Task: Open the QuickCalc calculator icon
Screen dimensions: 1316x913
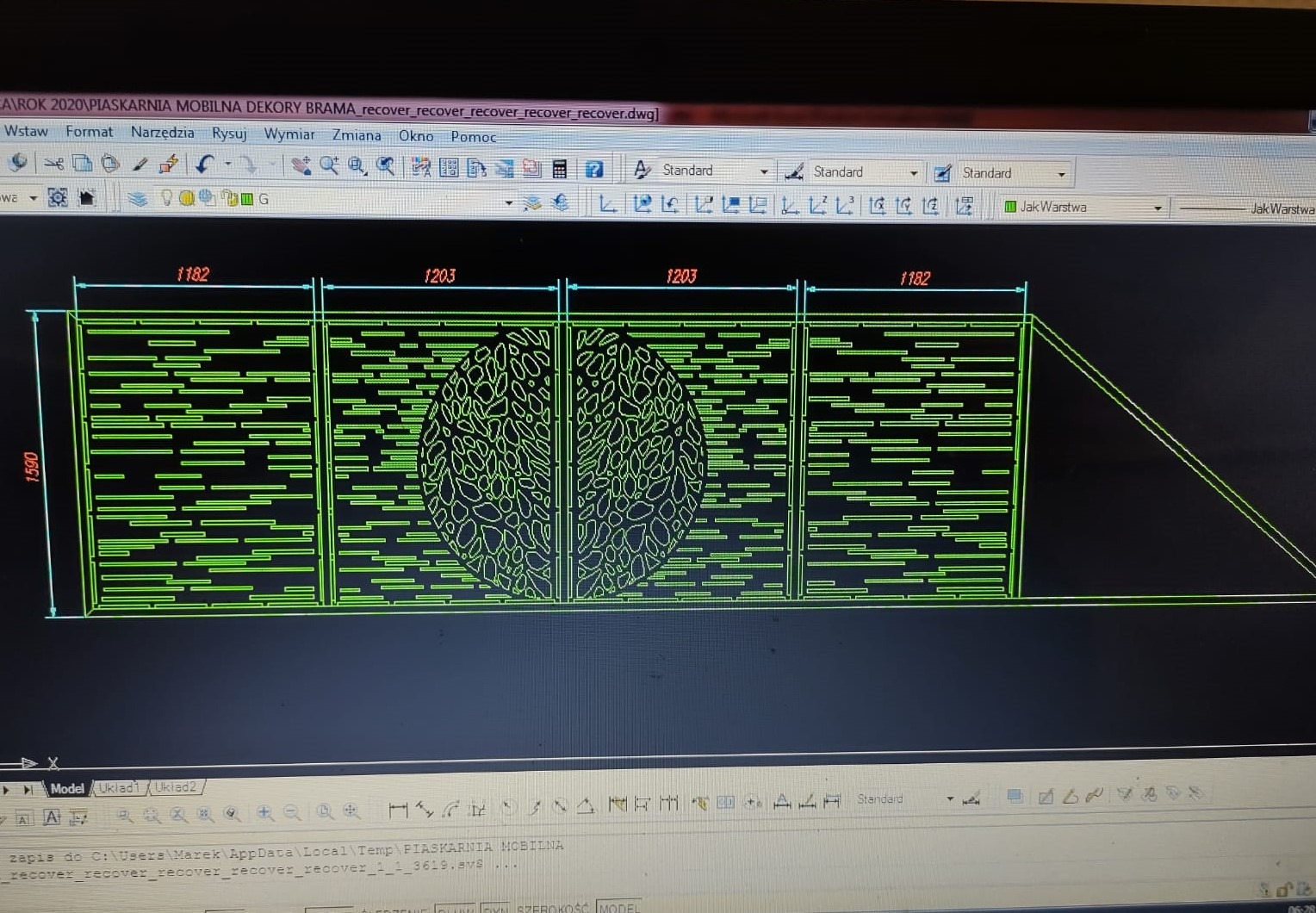Action: [560, 168]
